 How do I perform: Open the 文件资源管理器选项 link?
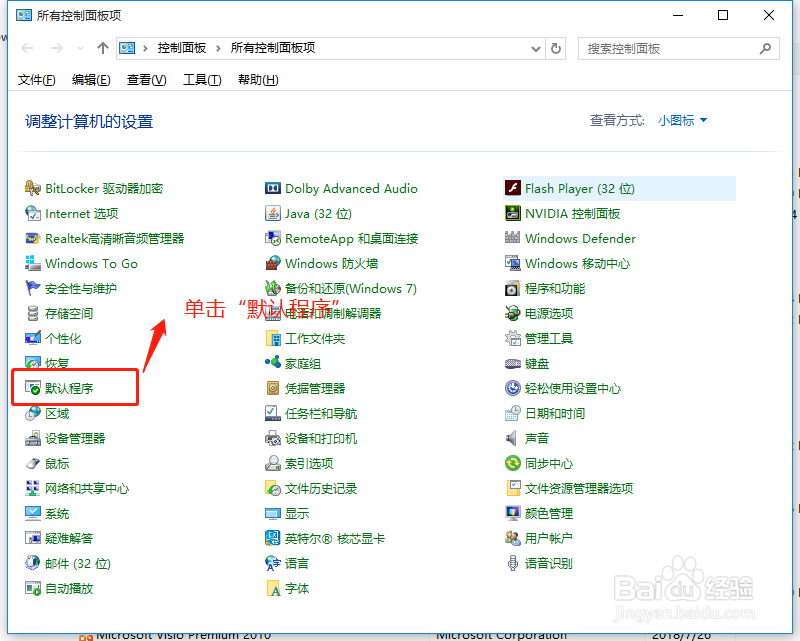579,488
